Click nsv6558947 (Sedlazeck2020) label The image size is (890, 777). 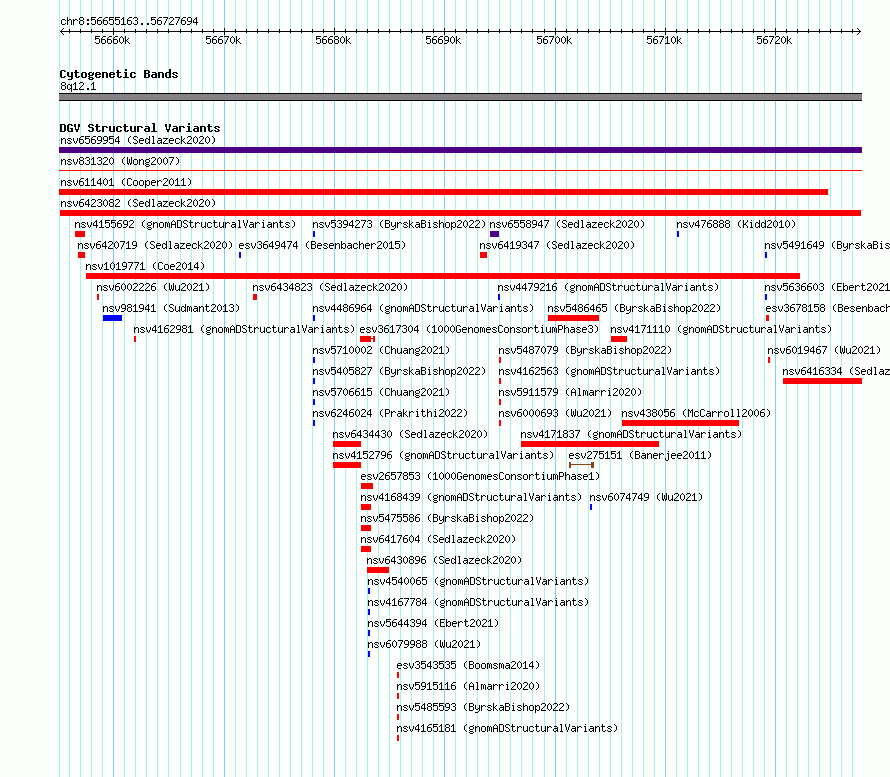click(567, 224)
